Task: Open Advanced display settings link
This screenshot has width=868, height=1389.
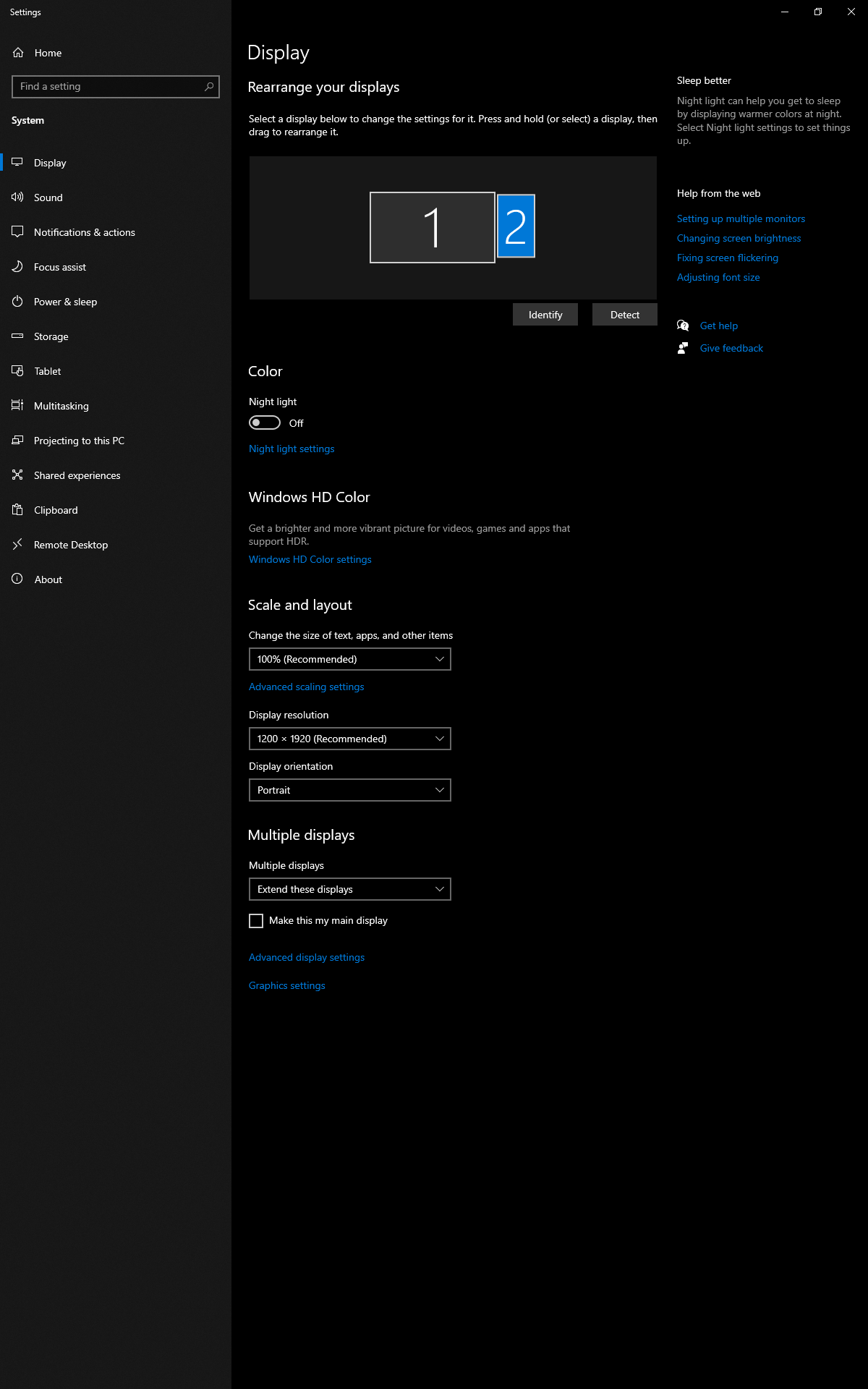Action: click(307, 957)
